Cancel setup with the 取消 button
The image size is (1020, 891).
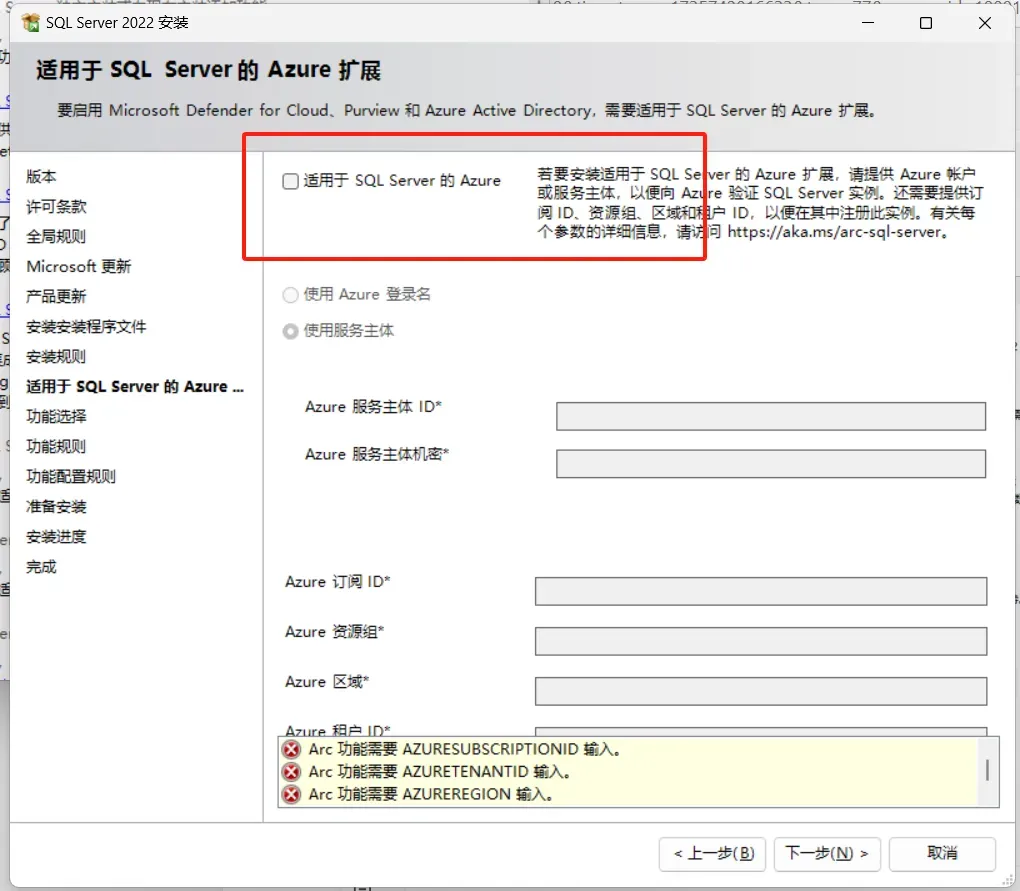pos(942,853)
